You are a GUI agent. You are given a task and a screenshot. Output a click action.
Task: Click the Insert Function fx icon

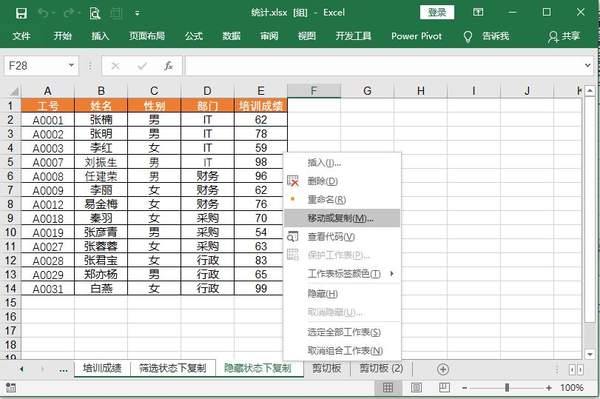pyautogui.click(x=168, y=66)
